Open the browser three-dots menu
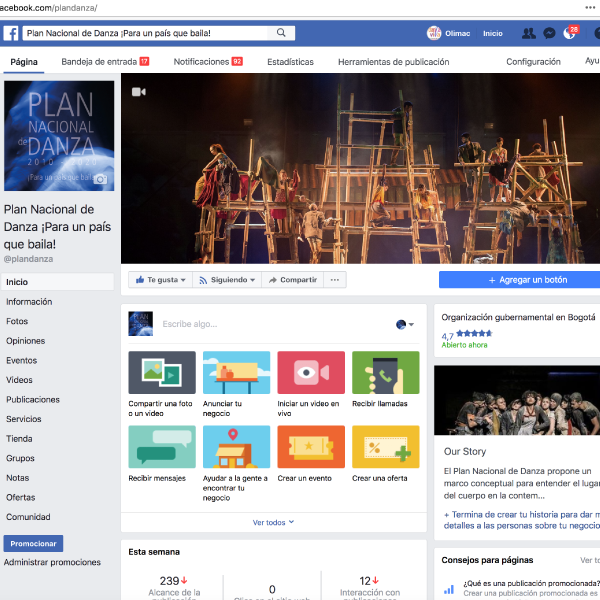This screenshot has width=600, height=600. [x=590, y=8]
